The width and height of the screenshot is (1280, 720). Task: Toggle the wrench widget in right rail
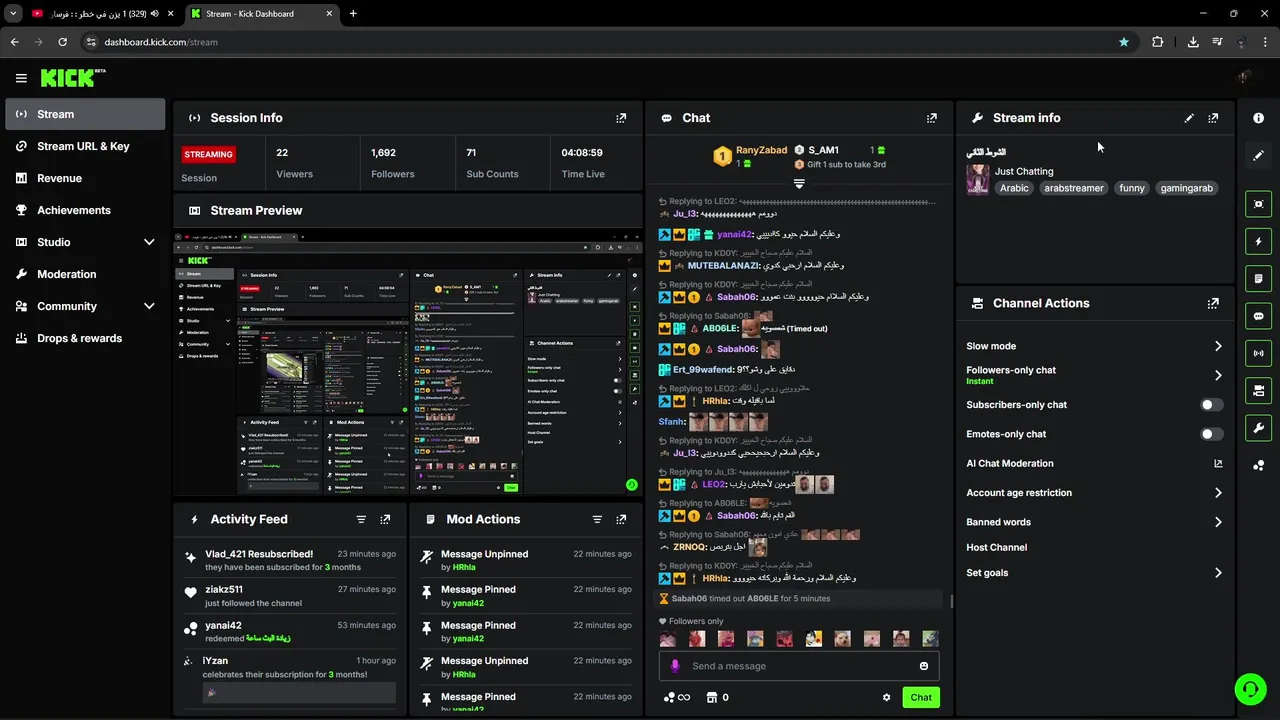tap(1258, 428)
